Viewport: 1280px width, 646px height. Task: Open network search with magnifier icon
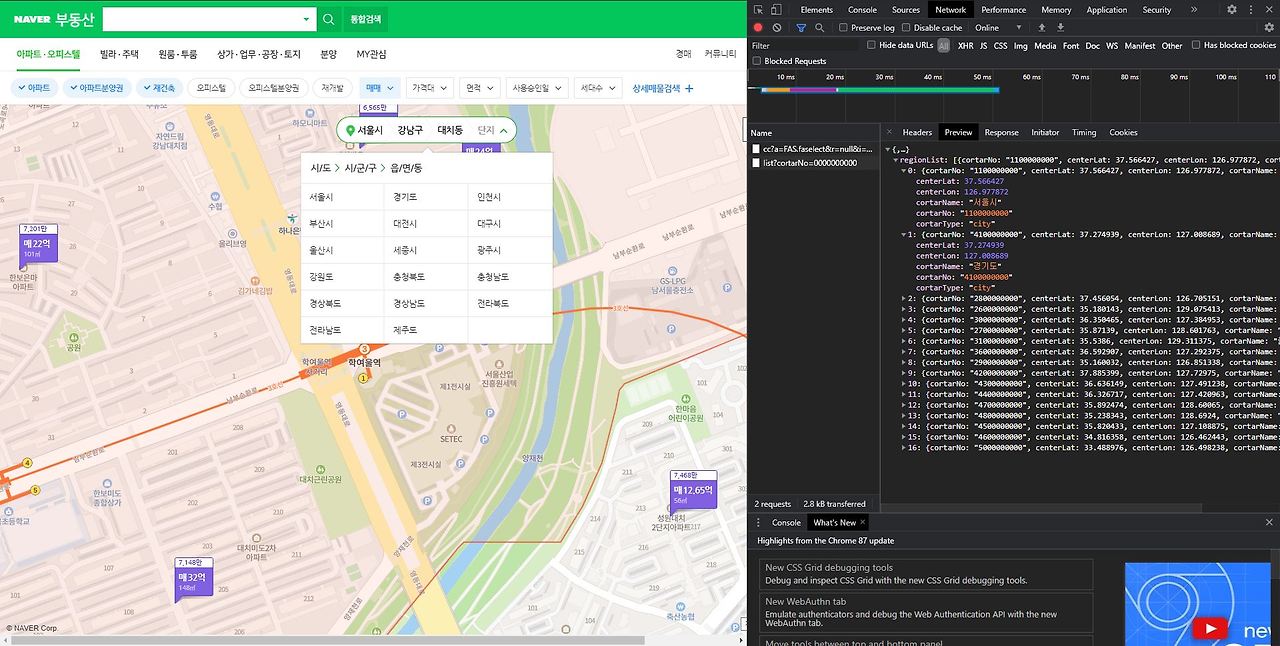(819, 28)
